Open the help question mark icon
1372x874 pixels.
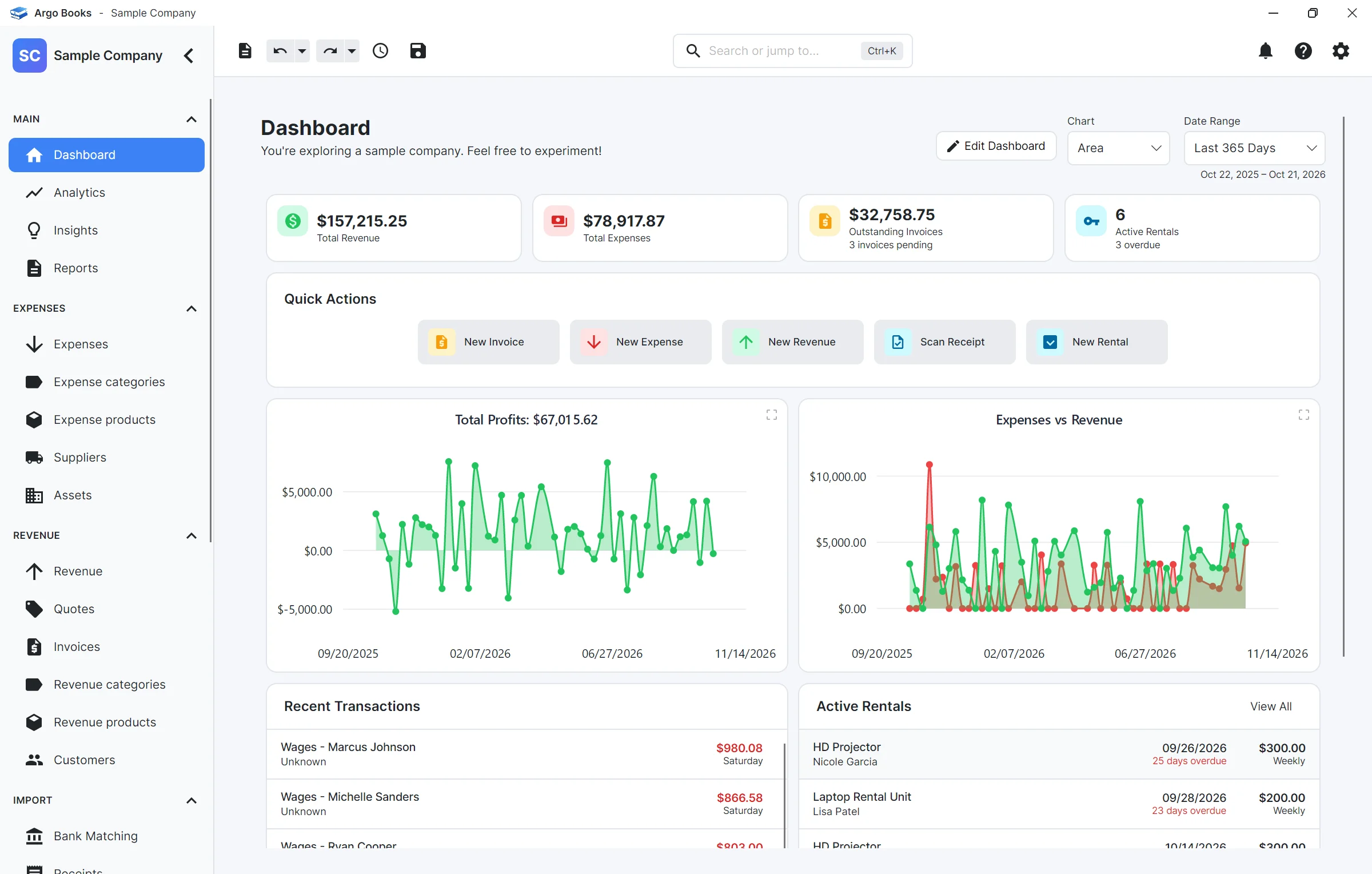[x=1303, y=51]
